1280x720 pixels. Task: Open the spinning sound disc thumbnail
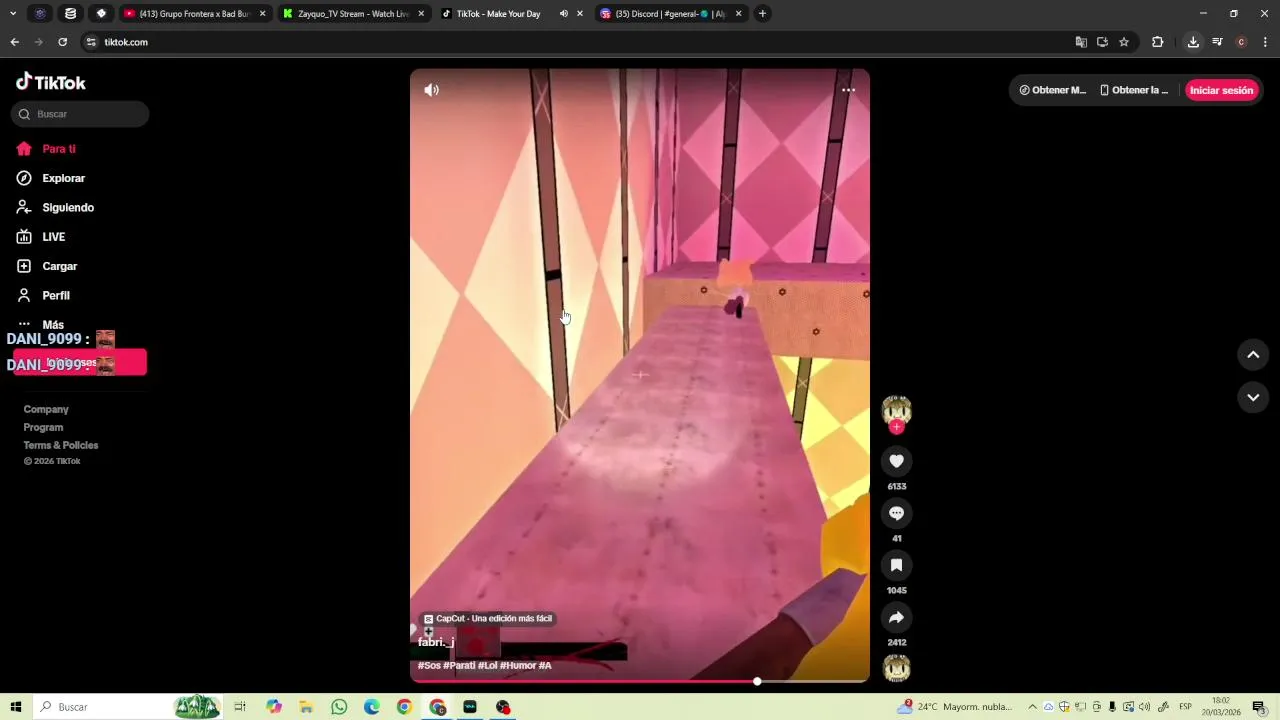896,668
